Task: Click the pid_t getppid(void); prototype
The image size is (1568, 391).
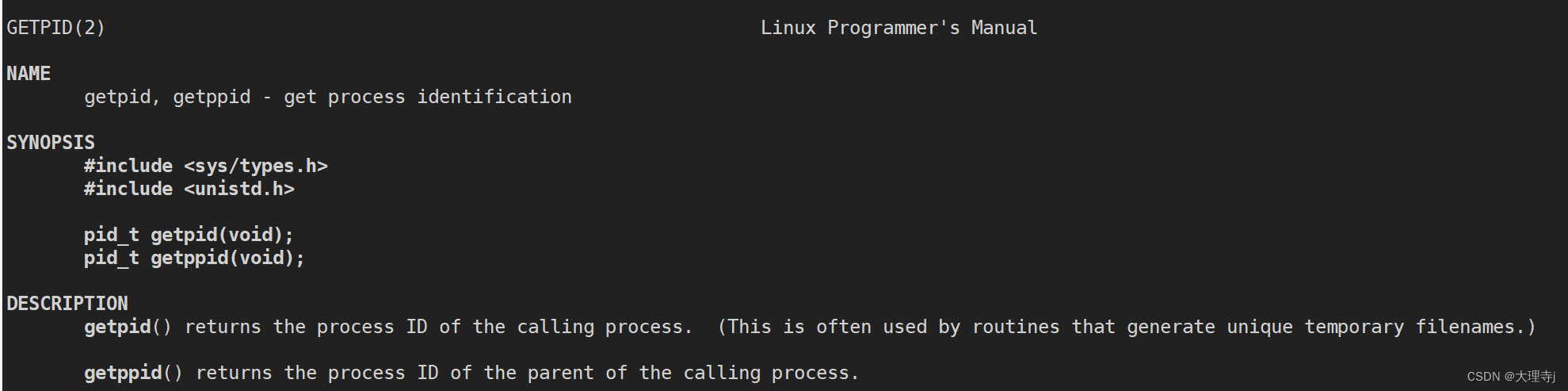Action: tap(194, 258)
